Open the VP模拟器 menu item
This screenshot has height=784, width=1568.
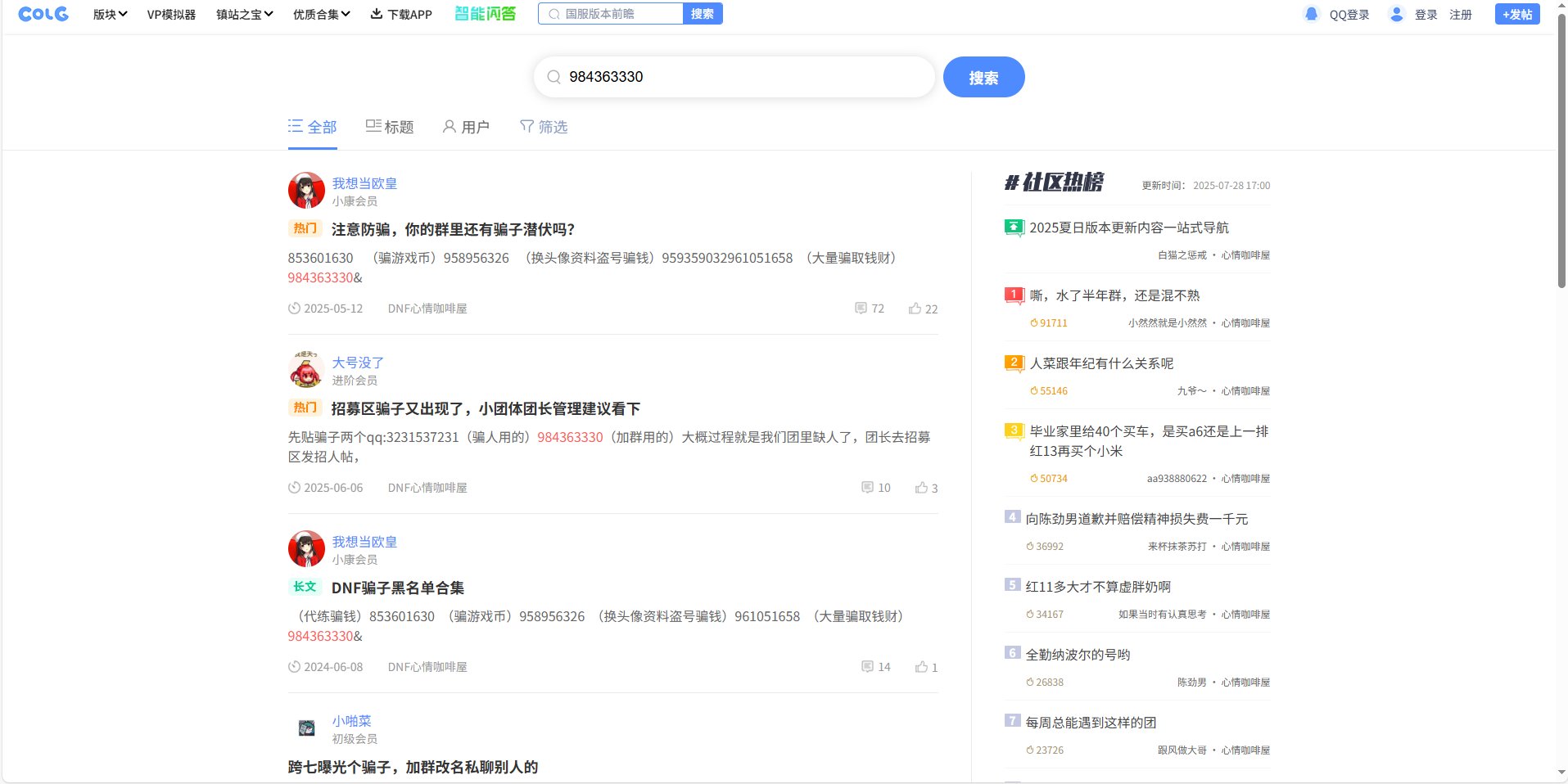pyautogui.click(x=171, y=14)
